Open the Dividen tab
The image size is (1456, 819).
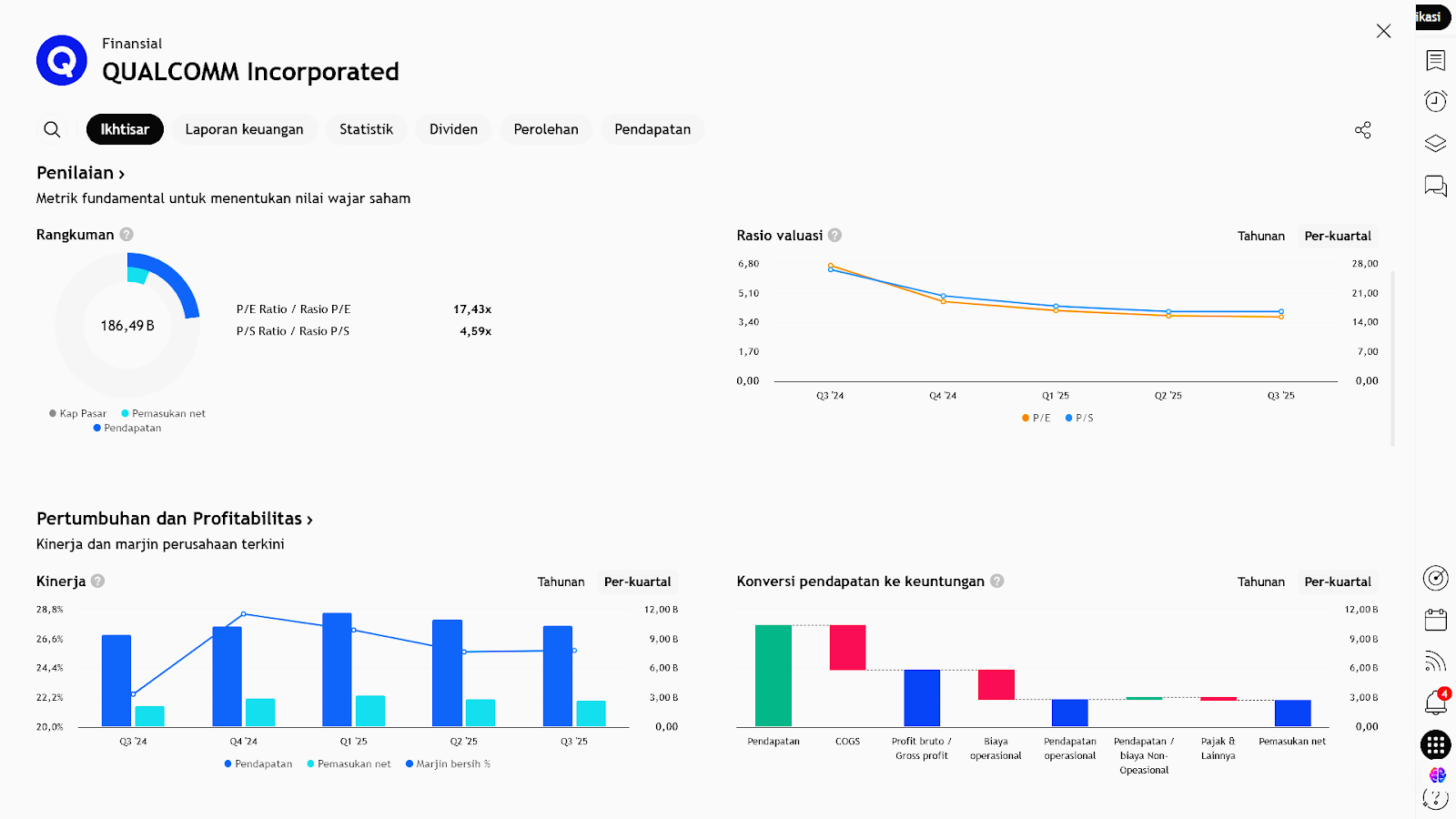(x=453, y=129)
